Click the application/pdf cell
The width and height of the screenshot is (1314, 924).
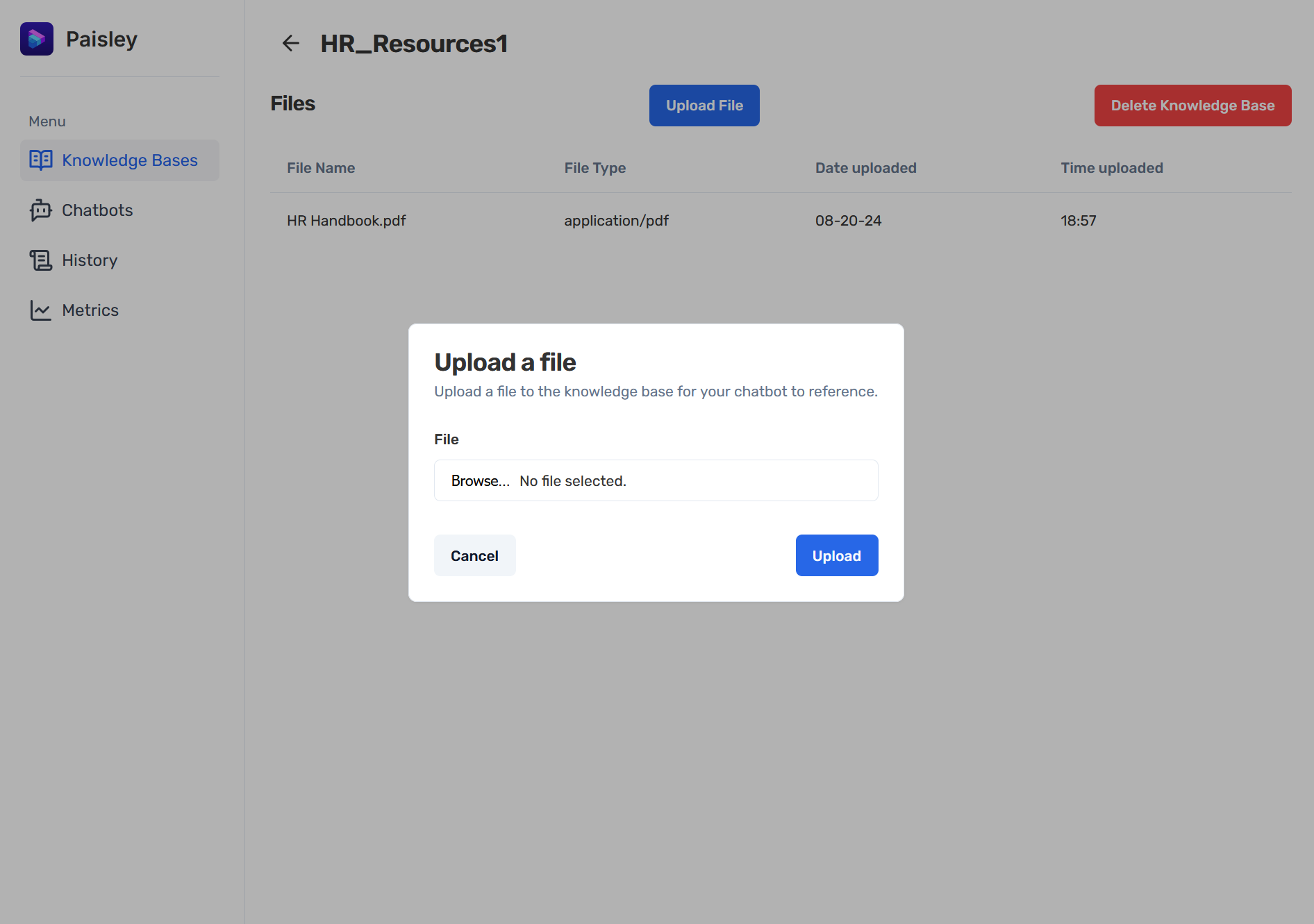616,221
